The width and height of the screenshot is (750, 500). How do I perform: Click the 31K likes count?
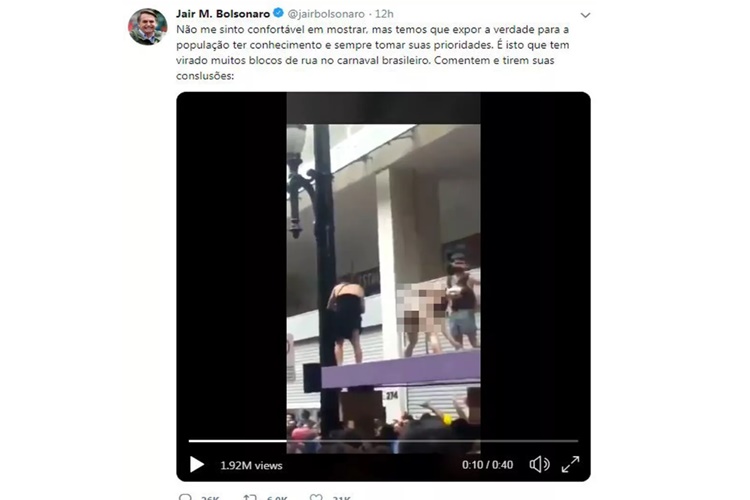(x=342, y=498)
